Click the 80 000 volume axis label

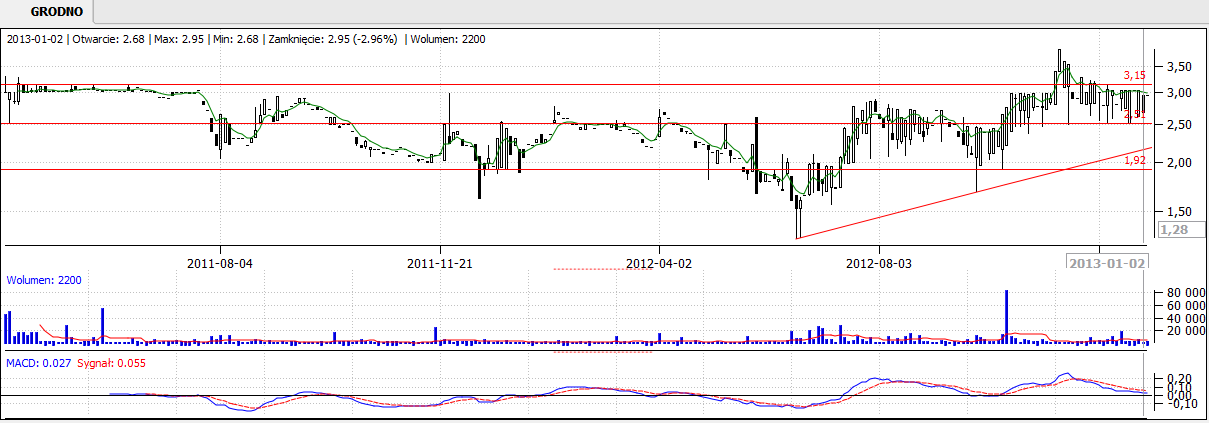[x=1180, y=293]
